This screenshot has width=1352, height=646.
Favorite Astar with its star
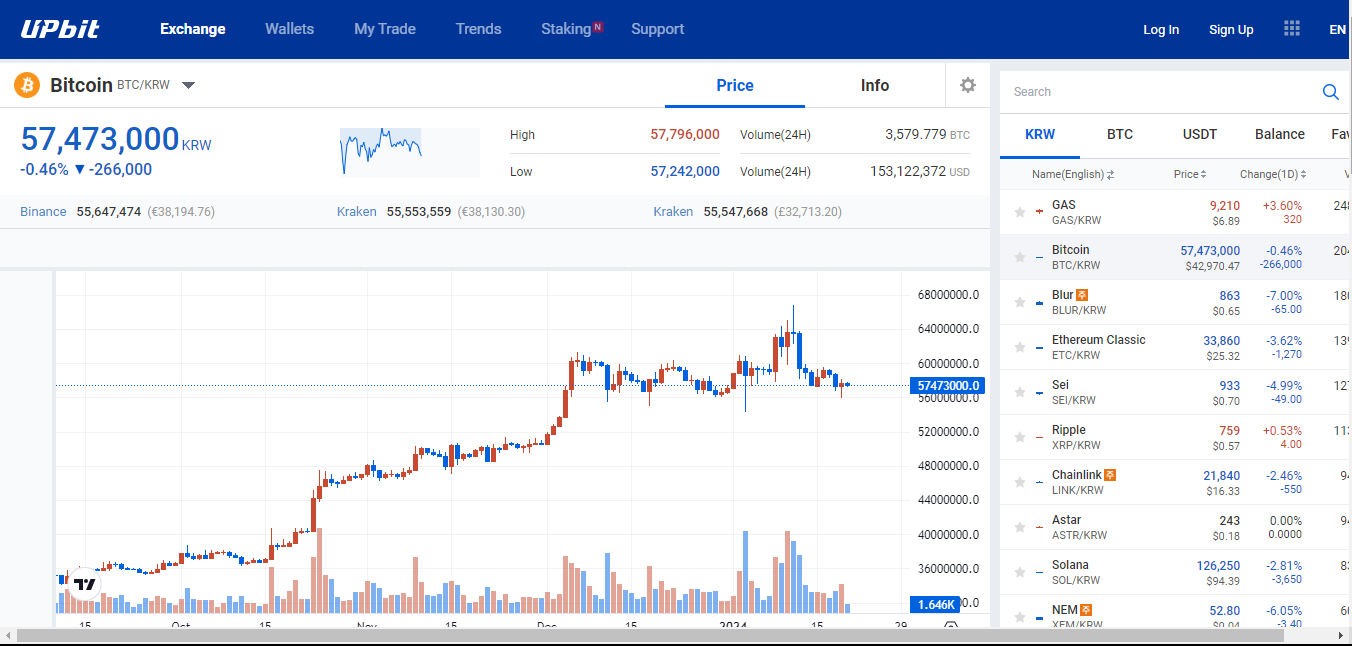(1020, 527)
